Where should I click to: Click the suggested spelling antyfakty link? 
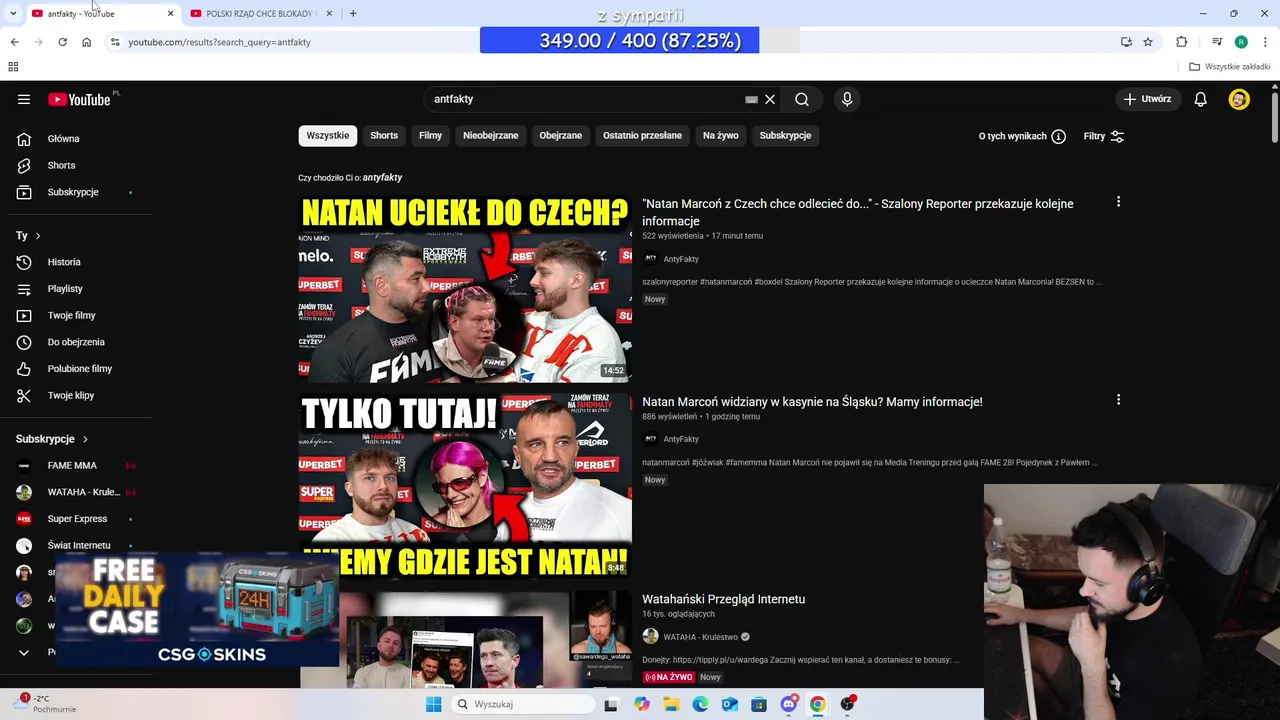382,177
